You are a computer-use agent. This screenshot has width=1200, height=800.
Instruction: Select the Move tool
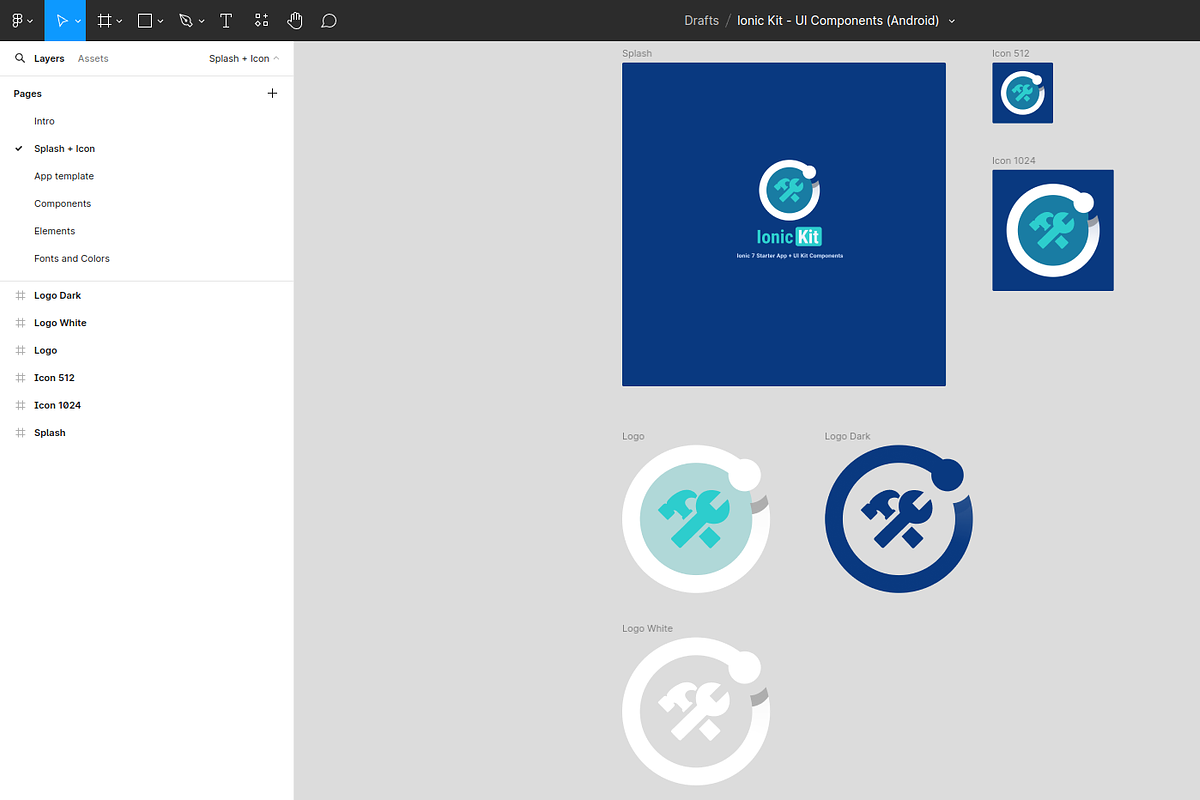tap(61, 20)
